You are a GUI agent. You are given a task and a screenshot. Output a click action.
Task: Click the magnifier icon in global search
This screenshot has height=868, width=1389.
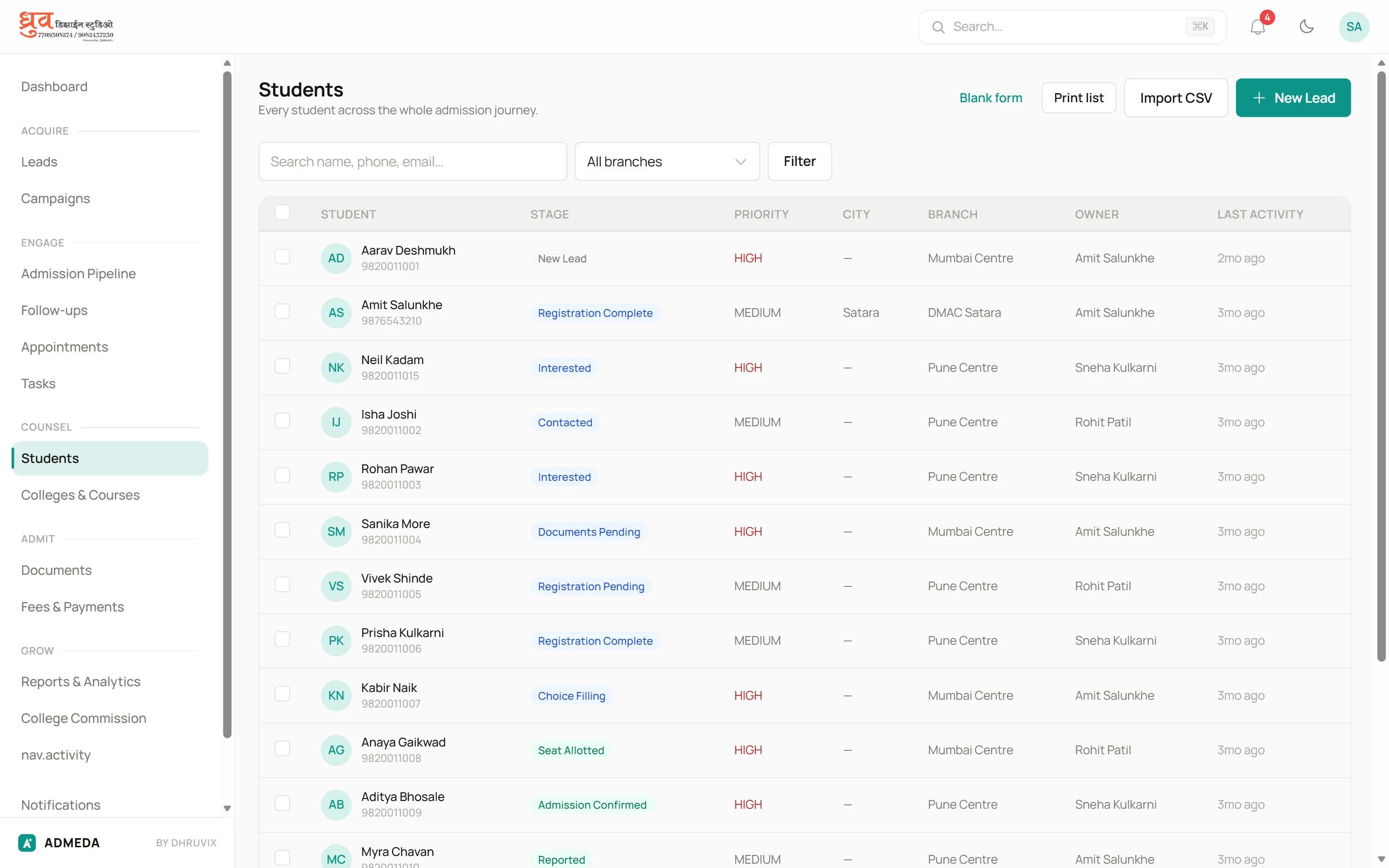click(x=938, y=27)
